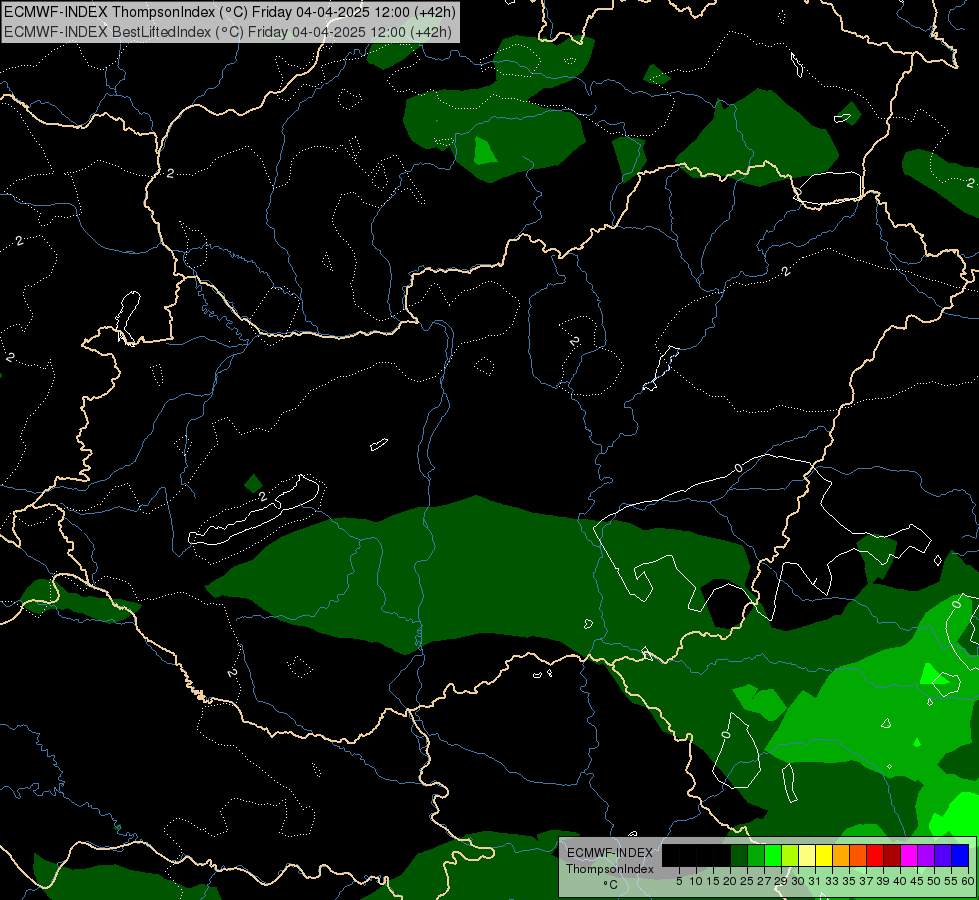Viewport: 979px width, 900px height.
Task: Click legend tick value "30"
Action: [x=798, y=881]
